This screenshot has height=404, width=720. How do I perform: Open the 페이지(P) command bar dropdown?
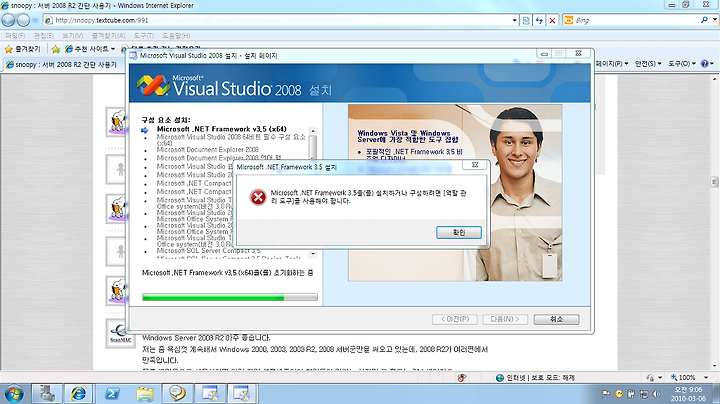[x=612, y=64]
